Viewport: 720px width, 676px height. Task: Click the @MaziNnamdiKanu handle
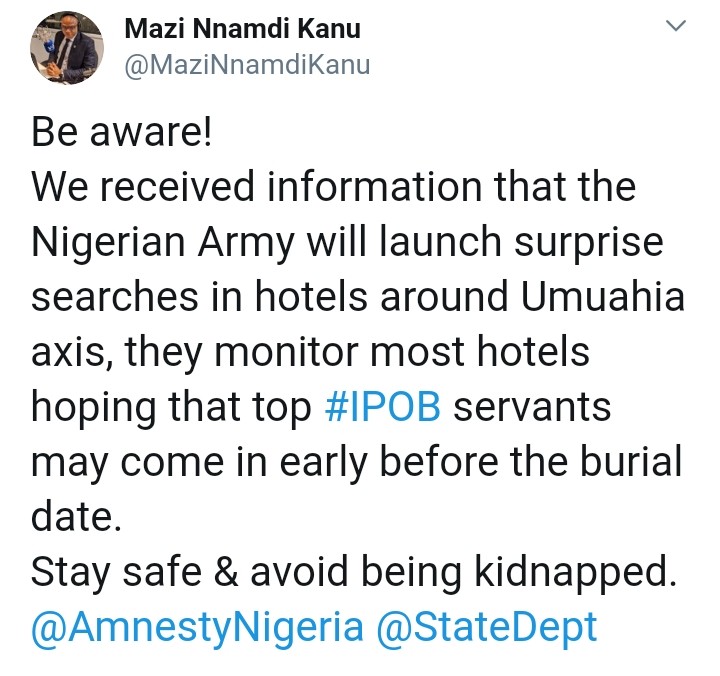[247, 65]
